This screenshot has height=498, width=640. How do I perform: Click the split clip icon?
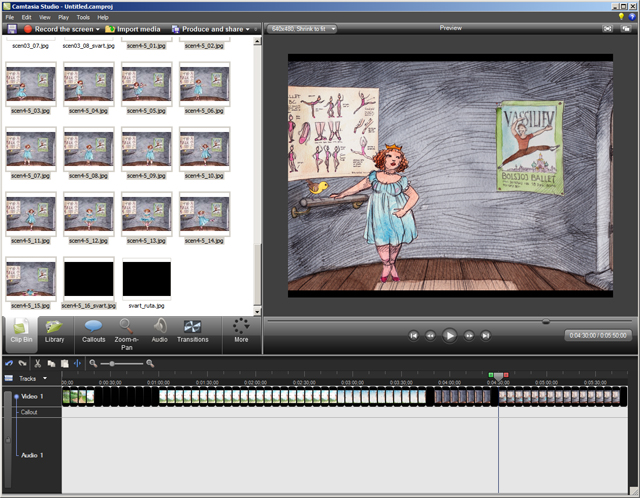78,363
